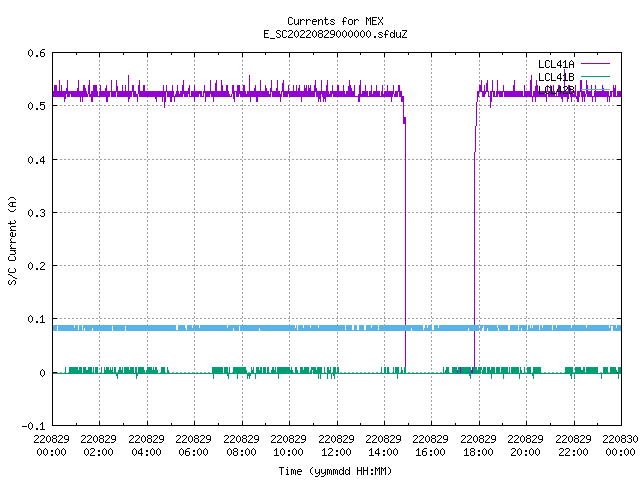Screen dimensions: 640x480
Task: Click the LCL41A legend label
Action: point(556,64)
